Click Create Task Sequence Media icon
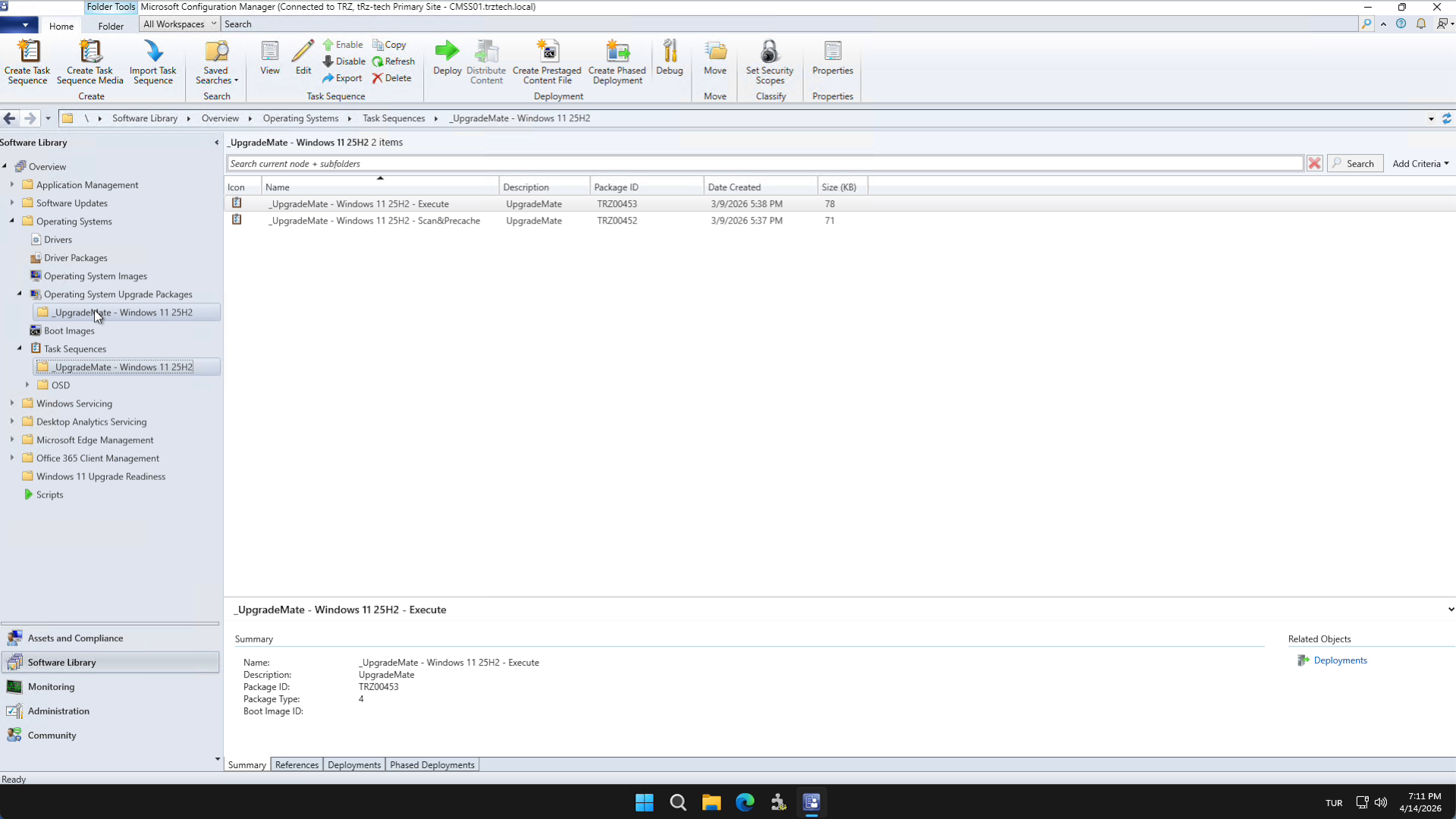1456x819 pixels. (x=90, y=62)
